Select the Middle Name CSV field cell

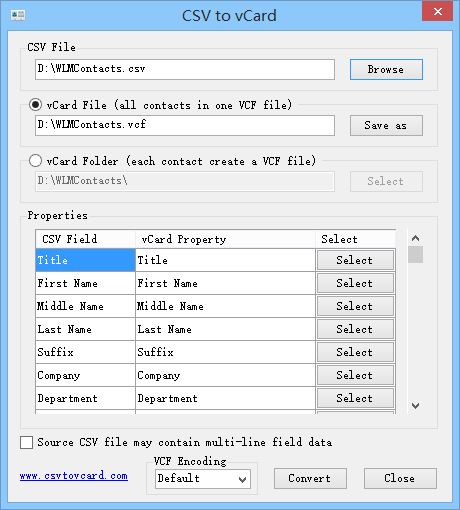pos(85,306)
